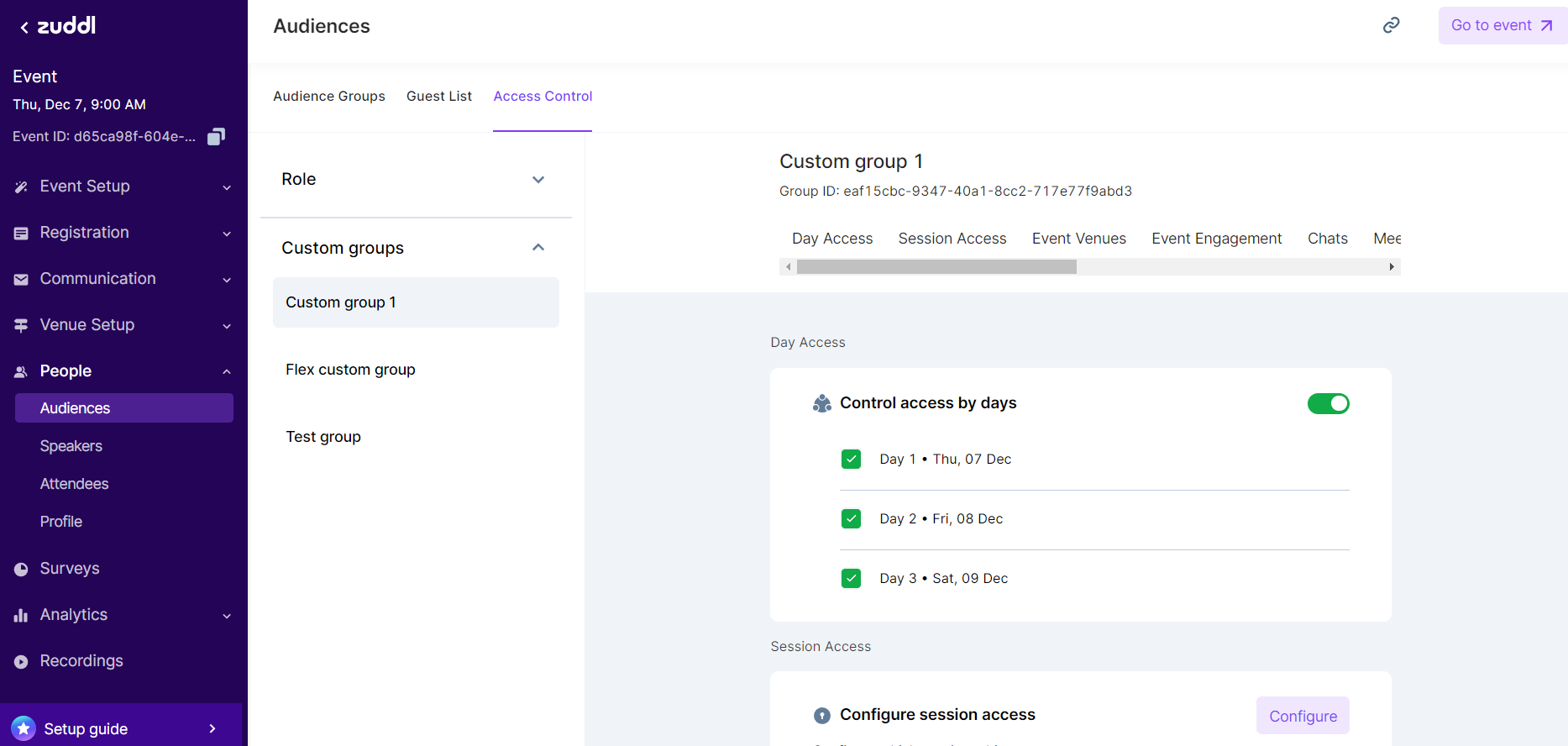
Task: Click the Communication envelope icon
Action: point(21,280)
